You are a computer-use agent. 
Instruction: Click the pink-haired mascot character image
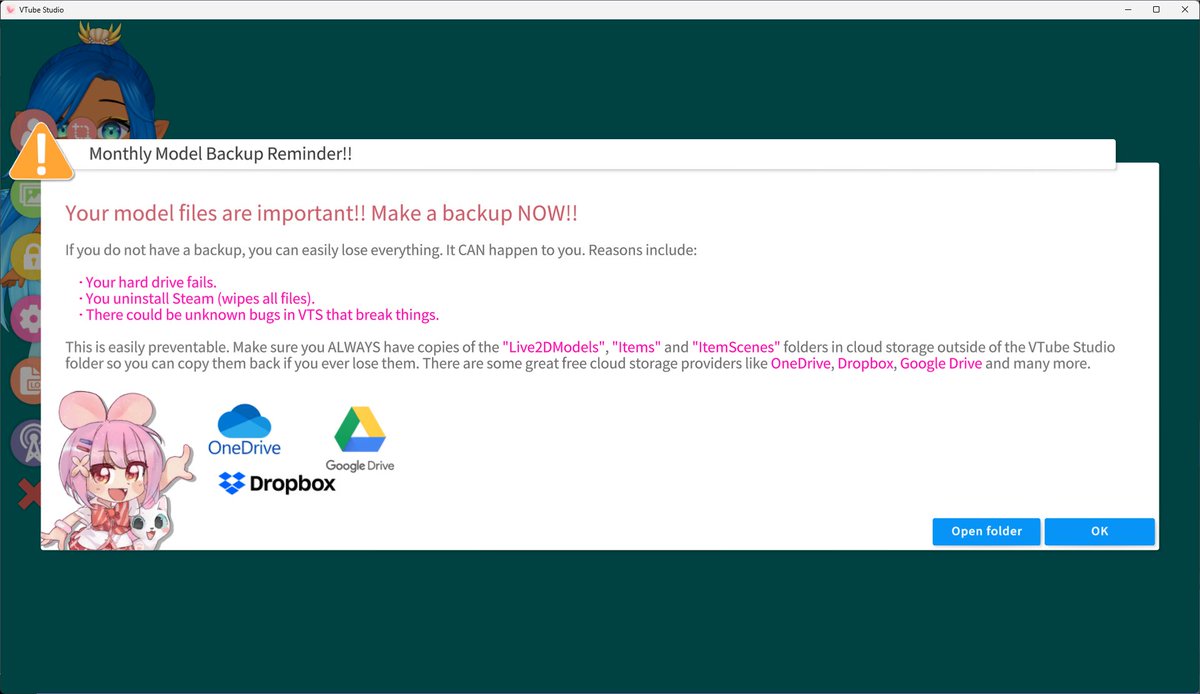point(118,470)
